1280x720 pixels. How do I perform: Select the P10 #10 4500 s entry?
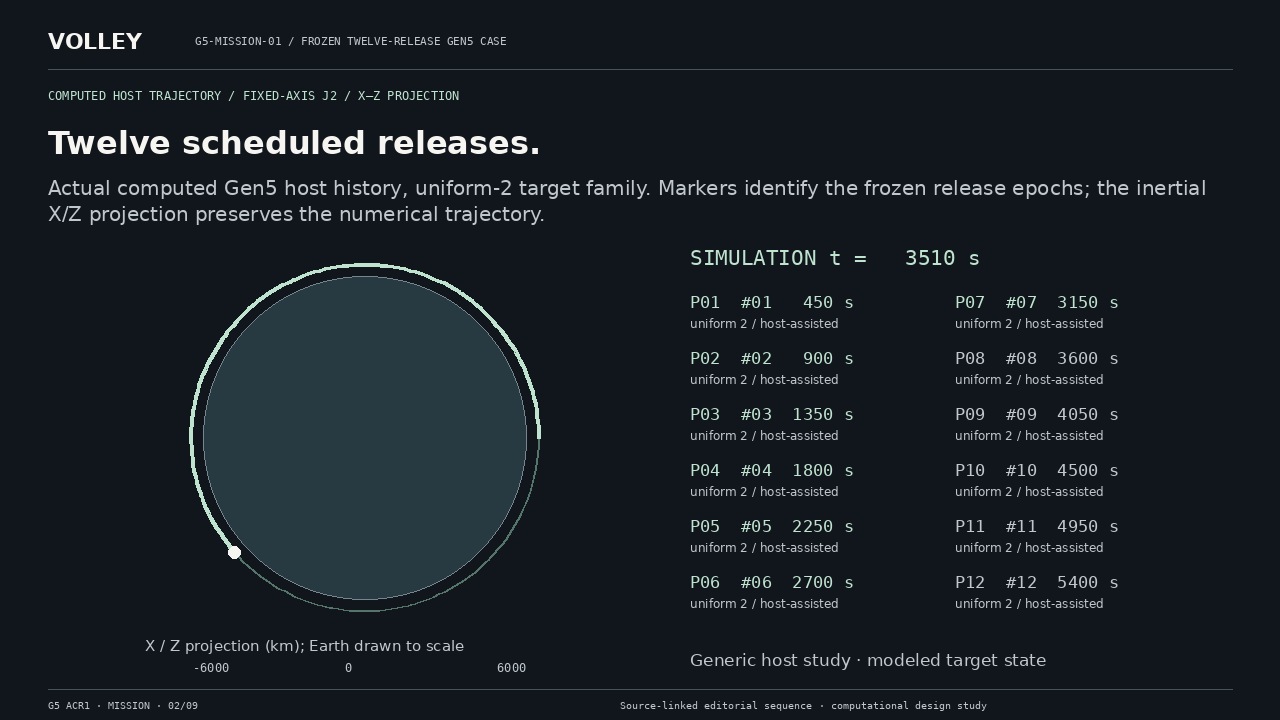1037,470
